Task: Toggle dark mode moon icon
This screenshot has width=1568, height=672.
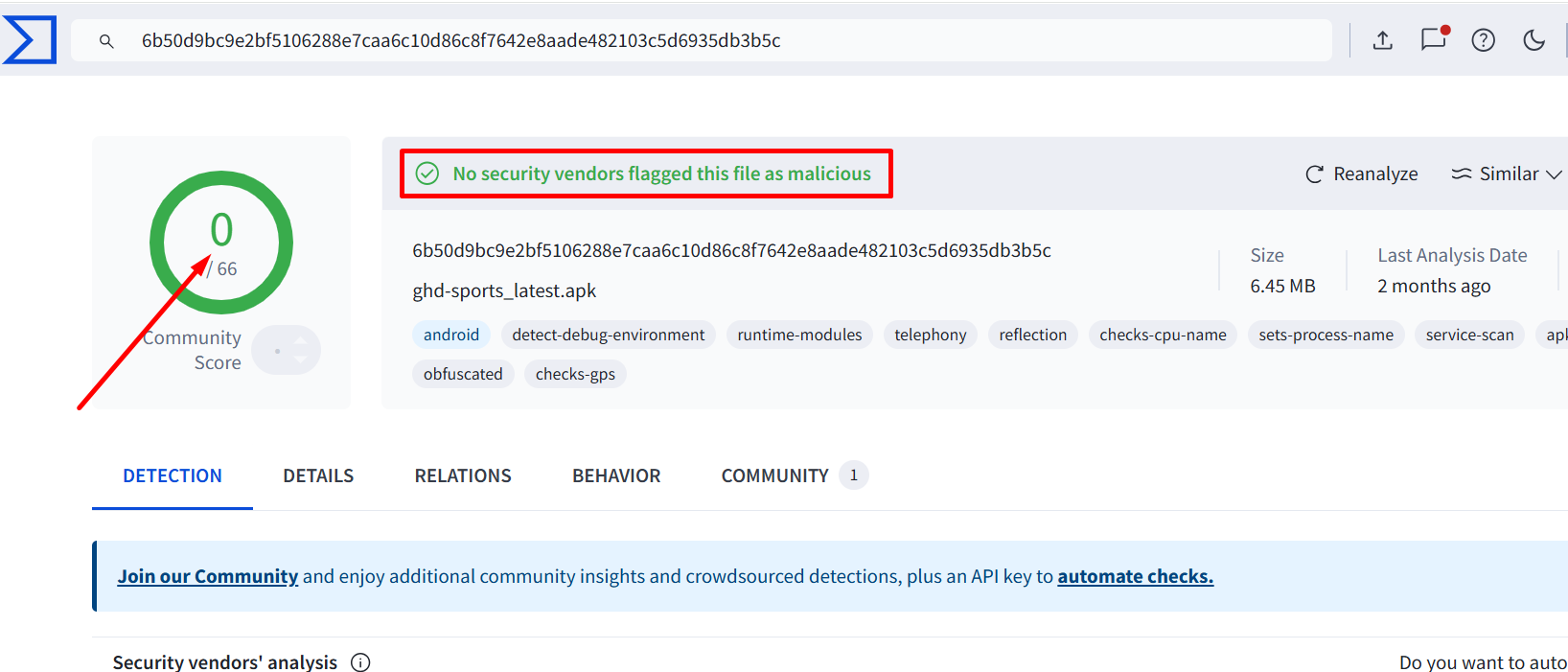Action: (1533, 40)
